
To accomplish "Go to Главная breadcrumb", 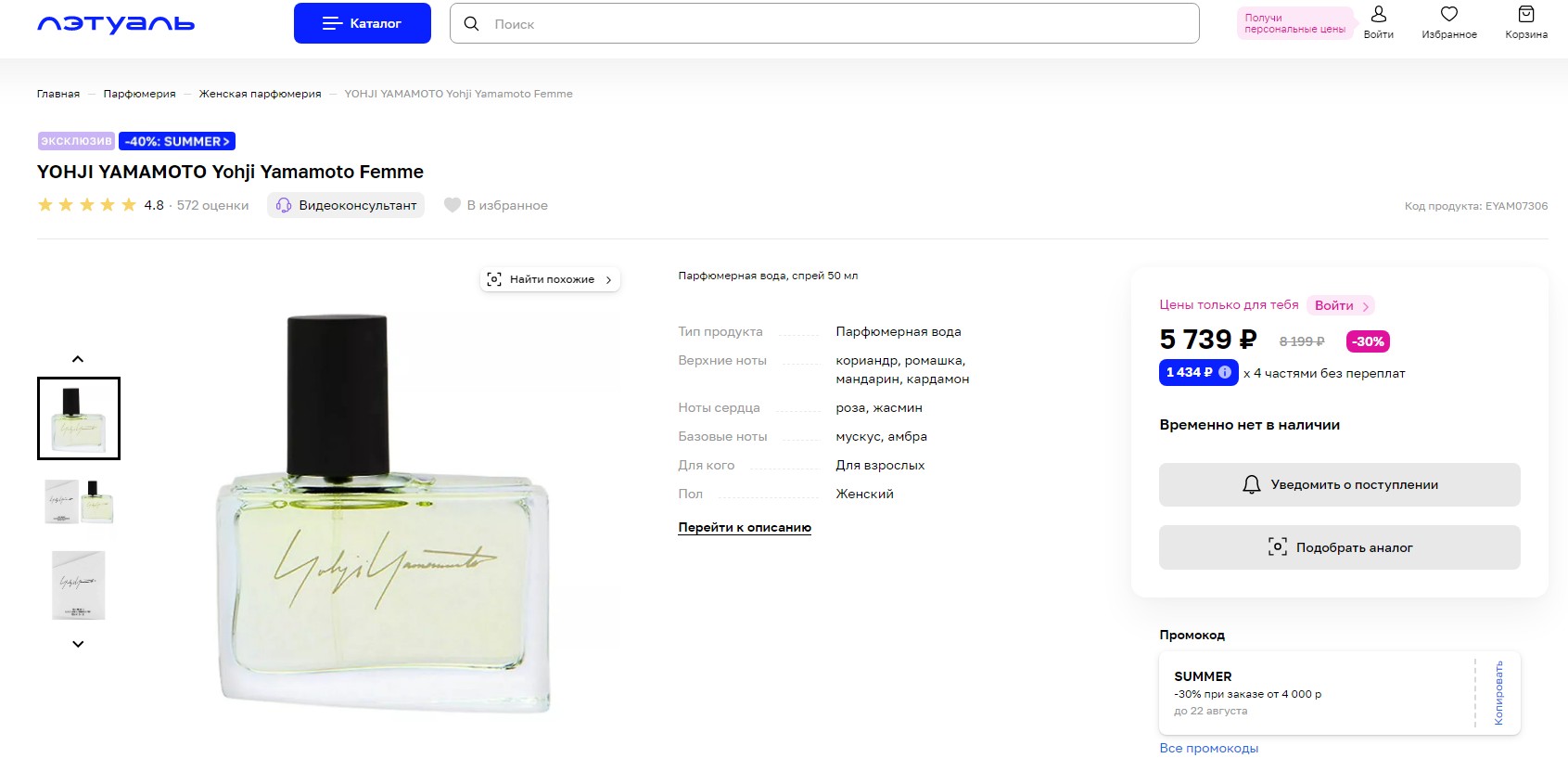I will (58, 94).
